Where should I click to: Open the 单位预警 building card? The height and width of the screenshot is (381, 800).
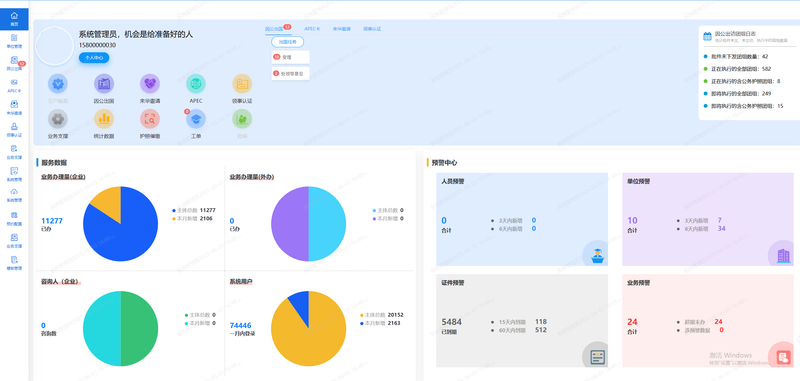(708, 219)
